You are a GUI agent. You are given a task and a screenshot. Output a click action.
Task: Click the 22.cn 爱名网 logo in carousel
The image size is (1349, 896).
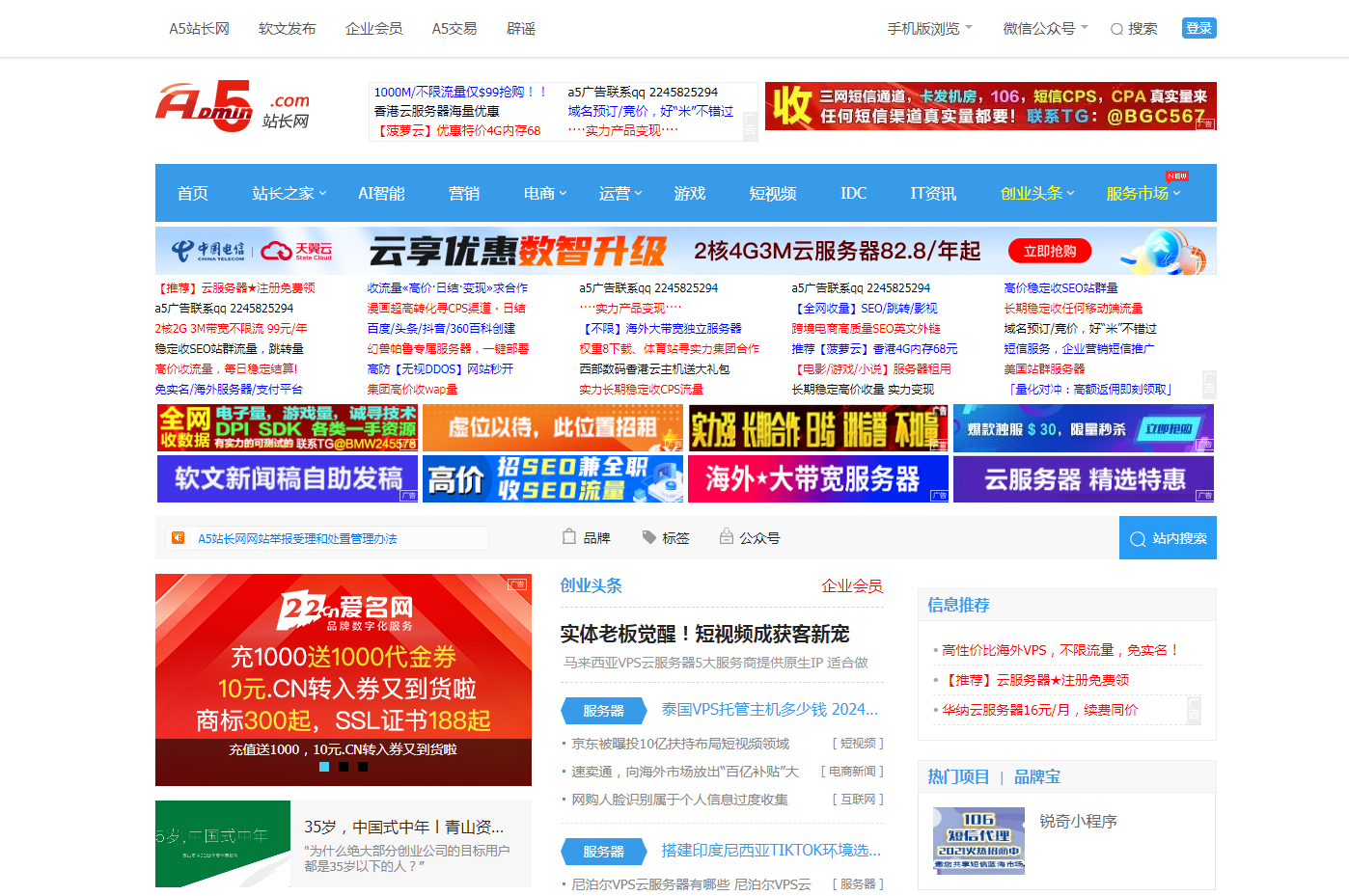pyautogui.click(x=346, y=611)
